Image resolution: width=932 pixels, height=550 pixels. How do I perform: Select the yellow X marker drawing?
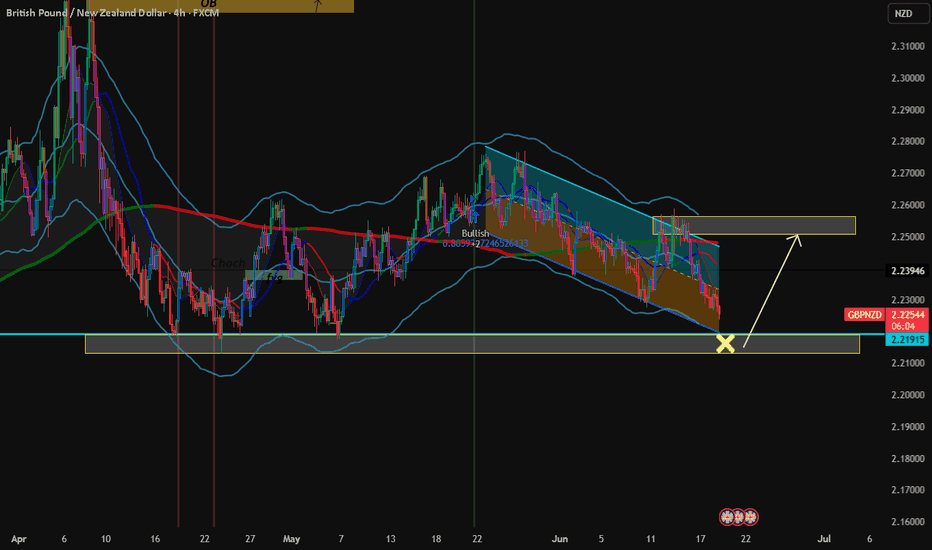[725, 344]
